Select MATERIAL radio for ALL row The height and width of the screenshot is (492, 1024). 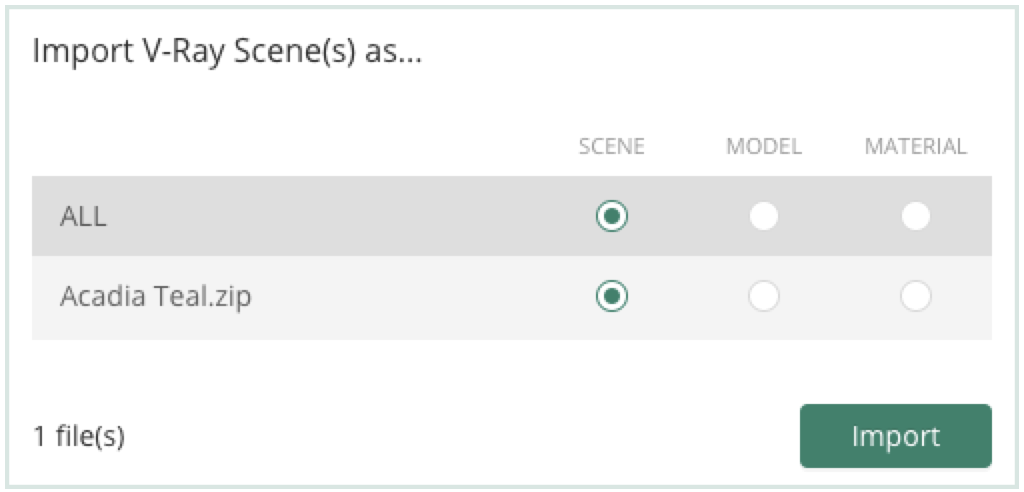916,216
